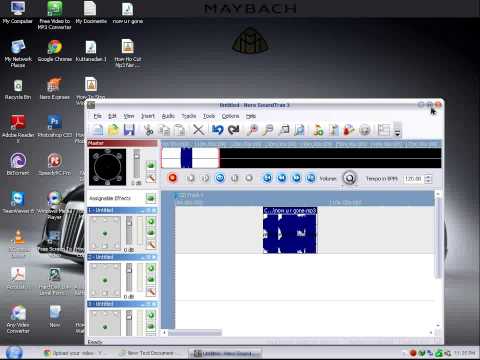Click the last blue skip button before Volume
This screenshot has height=360, width=480.
[x=311, y=178]
